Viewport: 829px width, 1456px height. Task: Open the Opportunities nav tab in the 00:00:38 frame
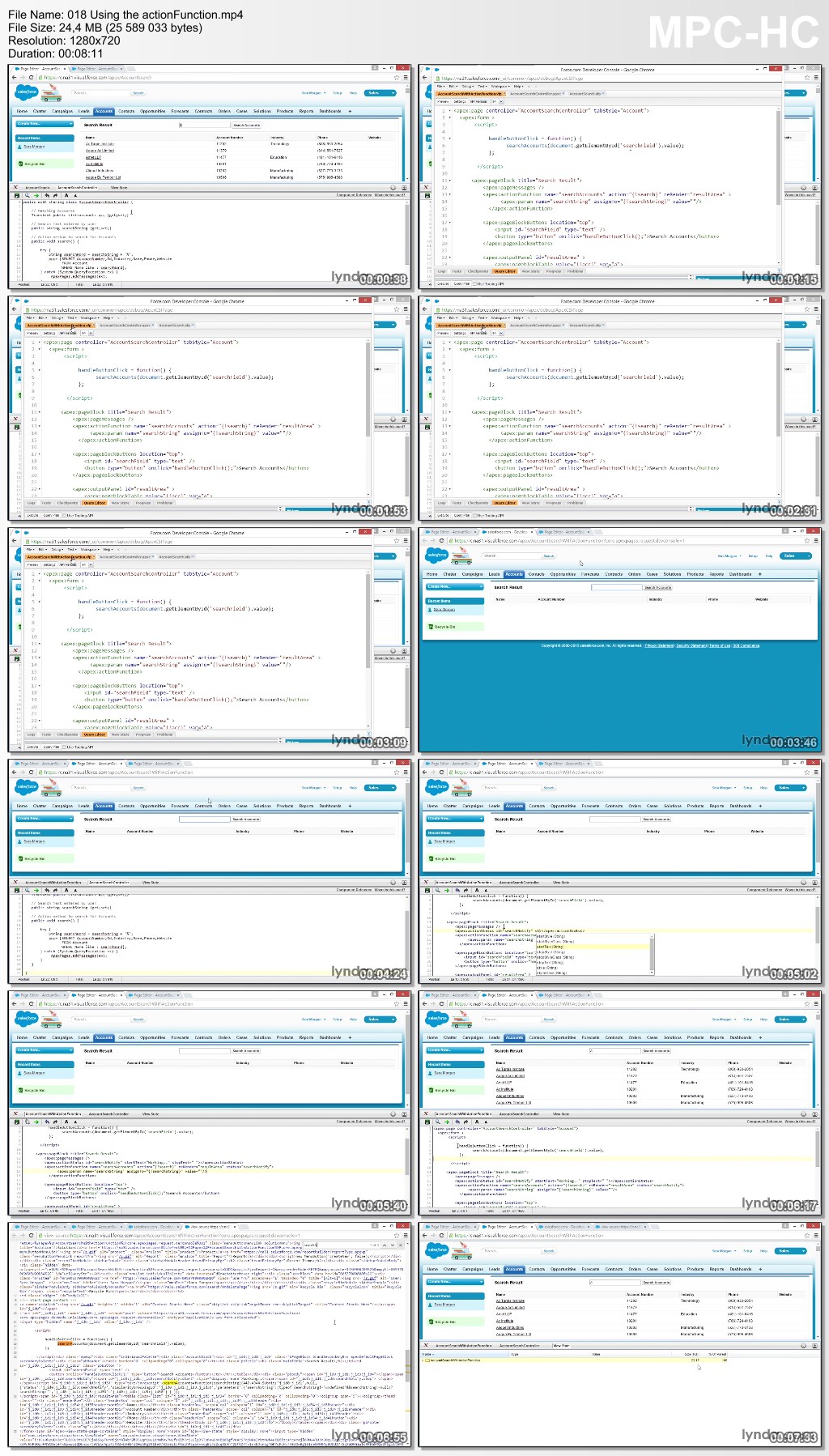(153, 111)
